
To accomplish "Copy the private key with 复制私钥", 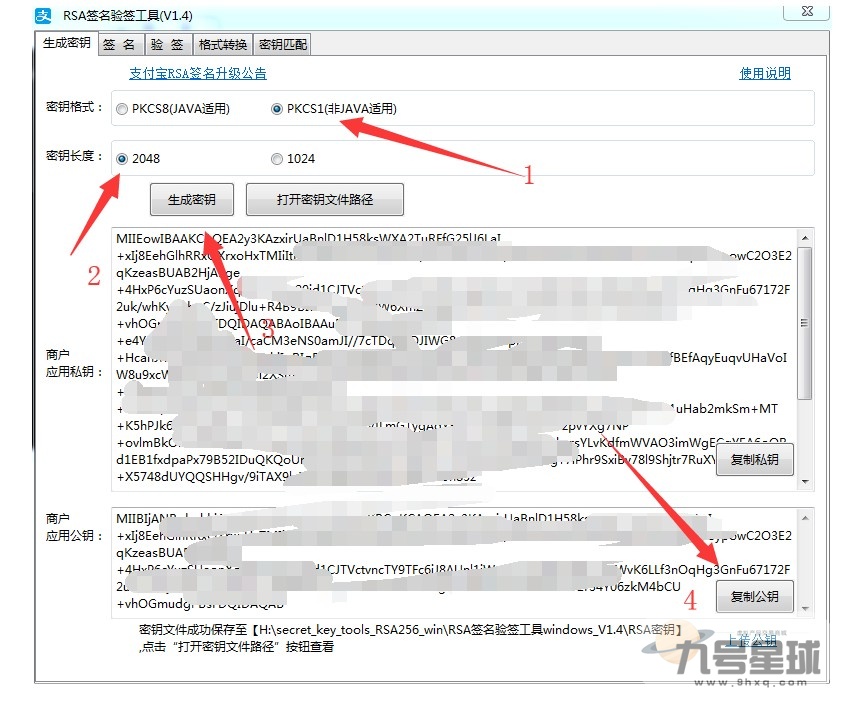I will click(755, 459).
